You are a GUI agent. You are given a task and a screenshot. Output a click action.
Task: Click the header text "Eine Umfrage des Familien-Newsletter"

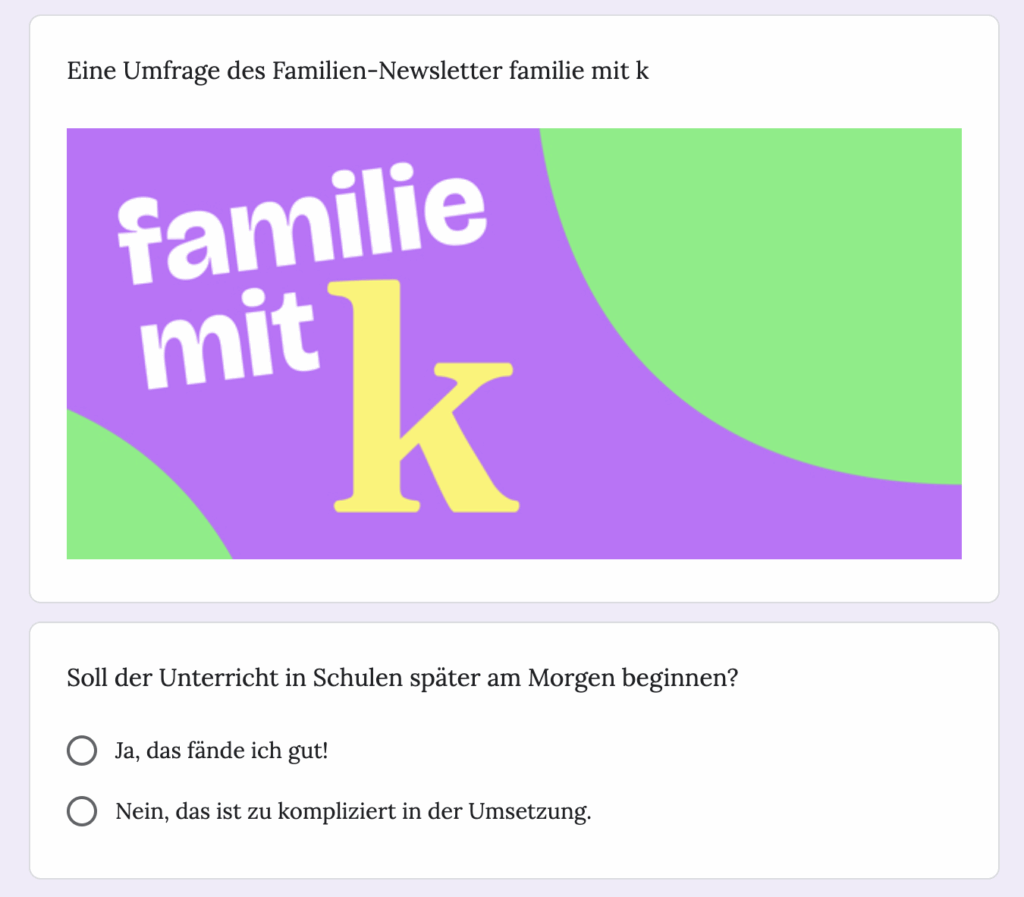pos(358,72)
